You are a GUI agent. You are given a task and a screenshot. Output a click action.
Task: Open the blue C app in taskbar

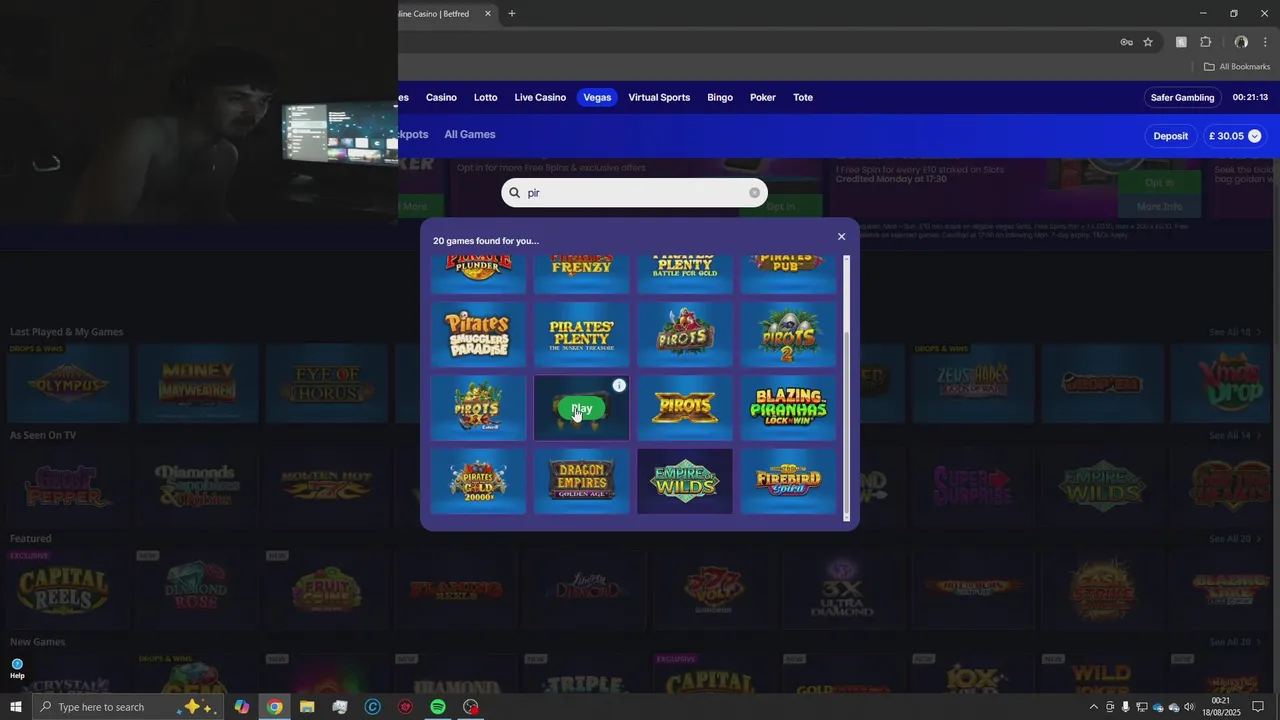tap(372, 707)
